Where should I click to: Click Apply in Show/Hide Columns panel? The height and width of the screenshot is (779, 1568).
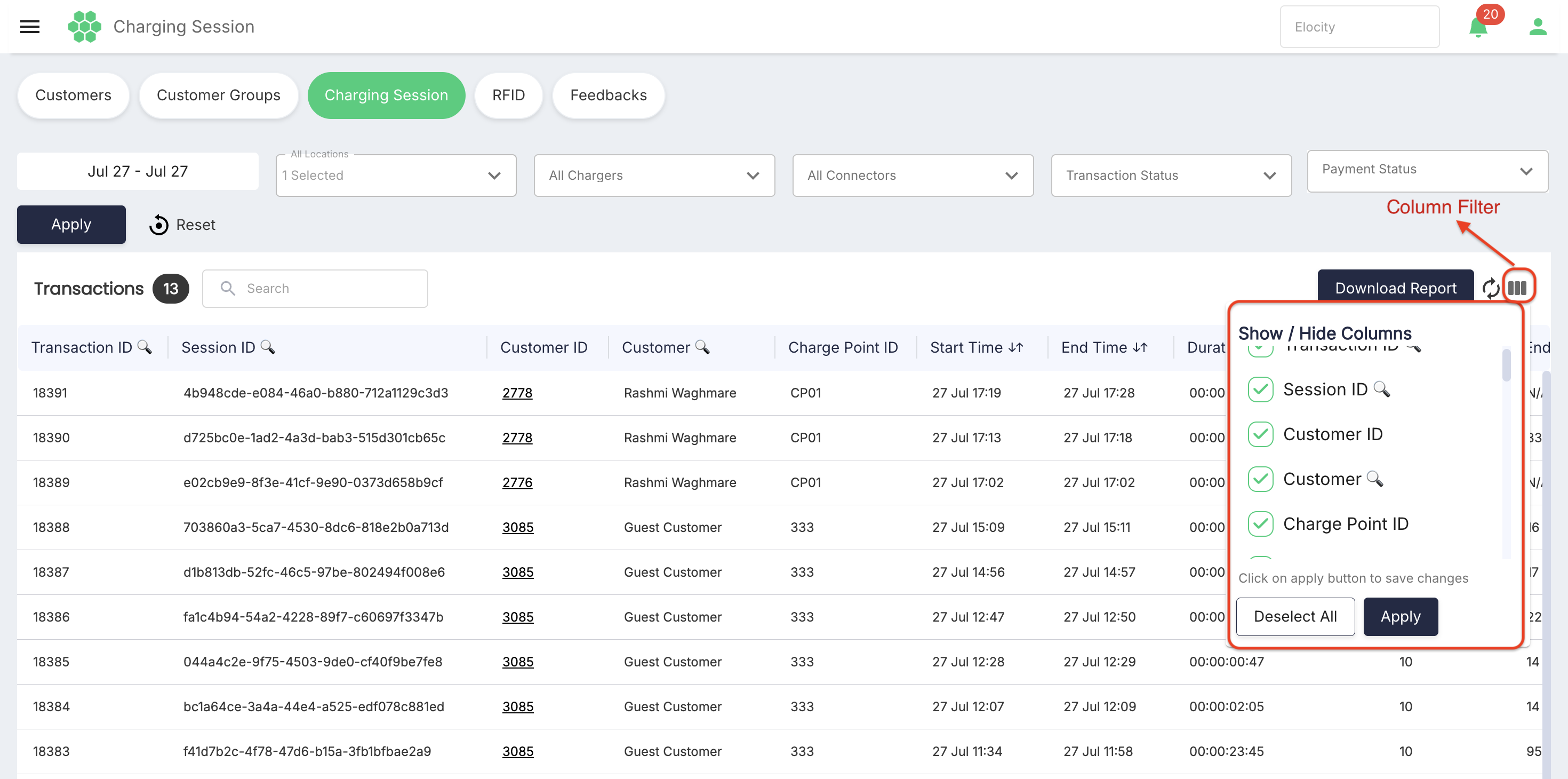1401,616
